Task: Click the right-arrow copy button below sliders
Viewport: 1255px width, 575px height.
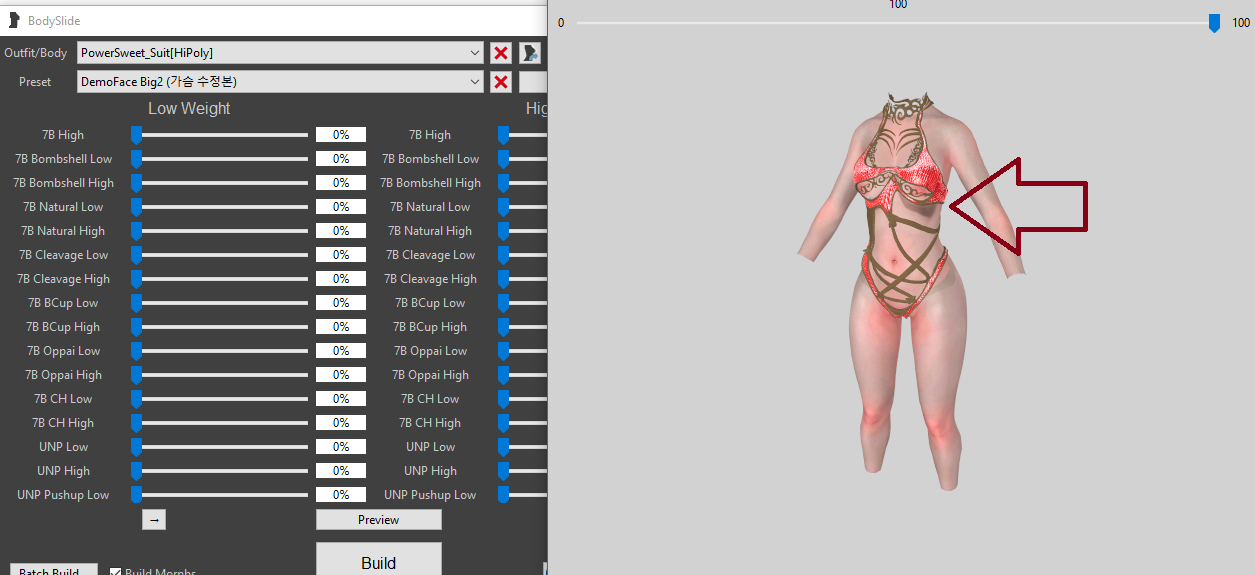Action: tap(154, 520)
